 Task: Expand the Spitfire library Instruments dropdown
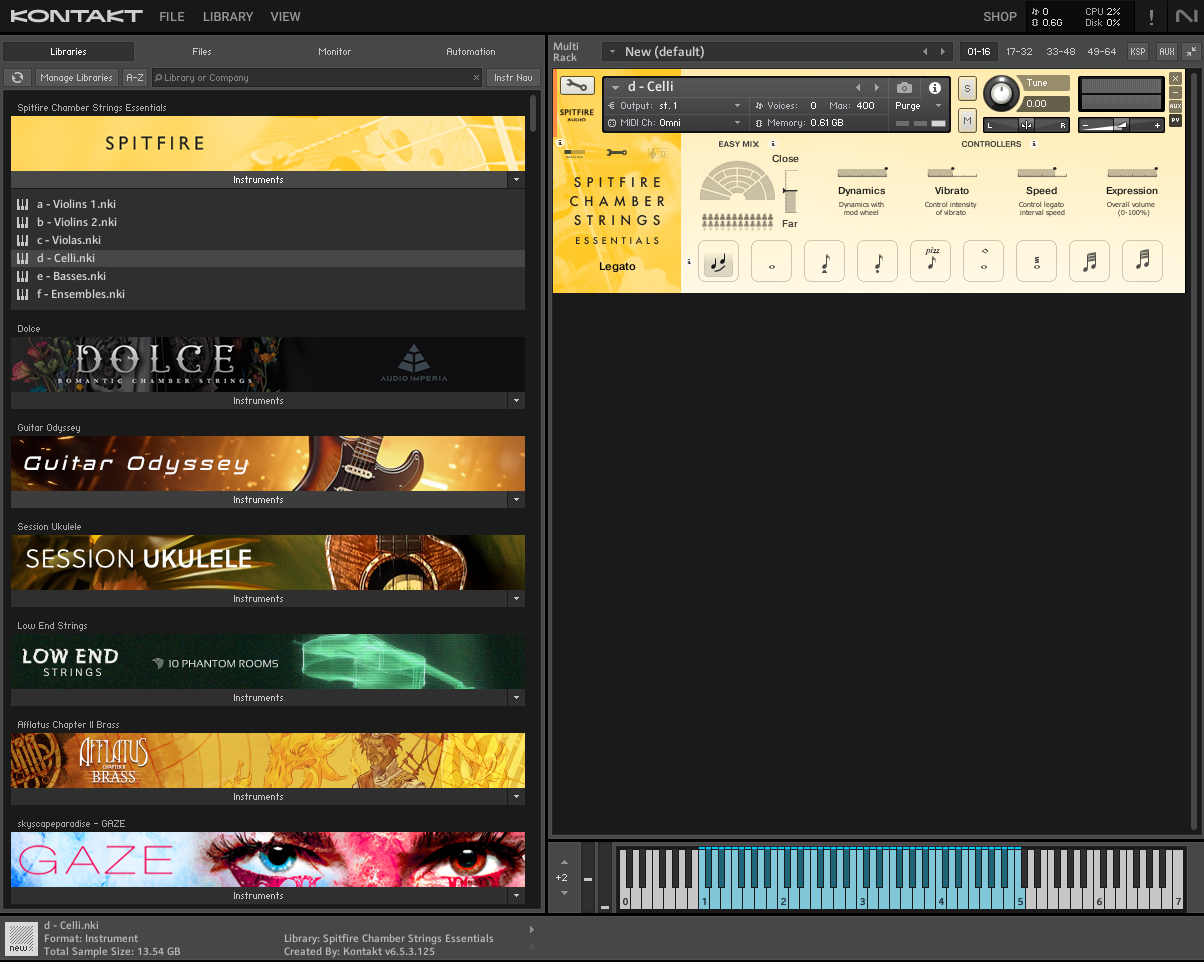516,180
